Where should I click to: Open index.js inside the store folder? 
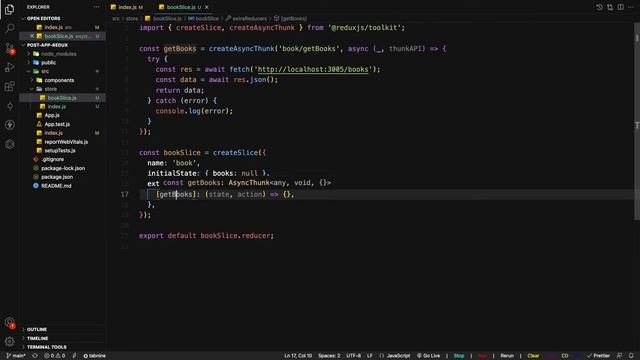[x=57, y=107]
